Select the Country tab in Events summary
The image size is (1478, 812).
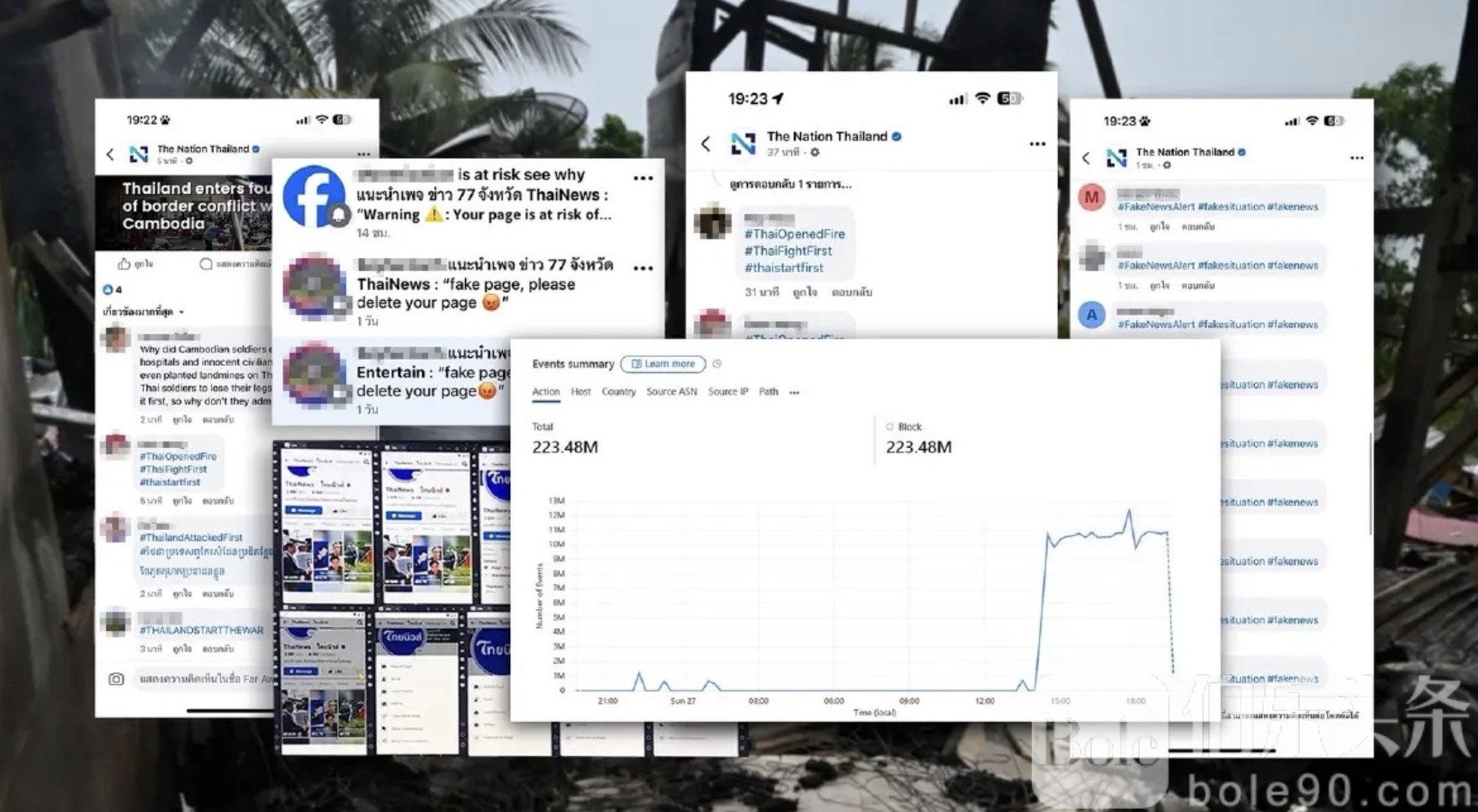(x=619, y=392)
